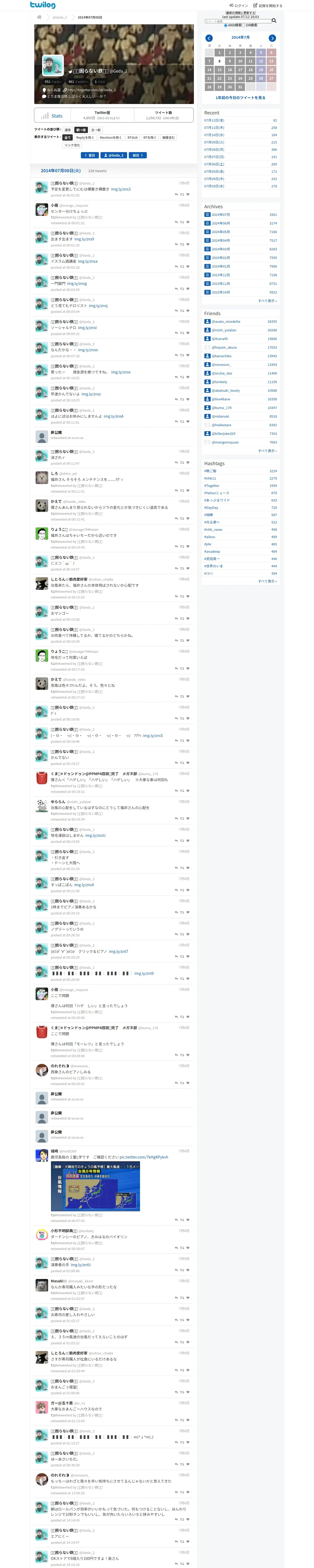Click the search magnifier icon
Viewport: 314px width, 1568px height.
(274, 21)
